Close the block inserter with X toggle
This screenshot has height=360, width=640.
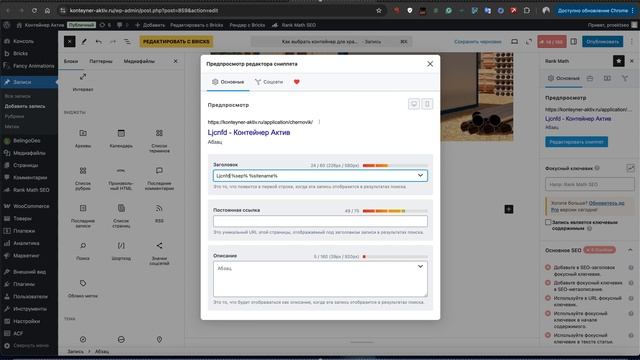point(69,41)
